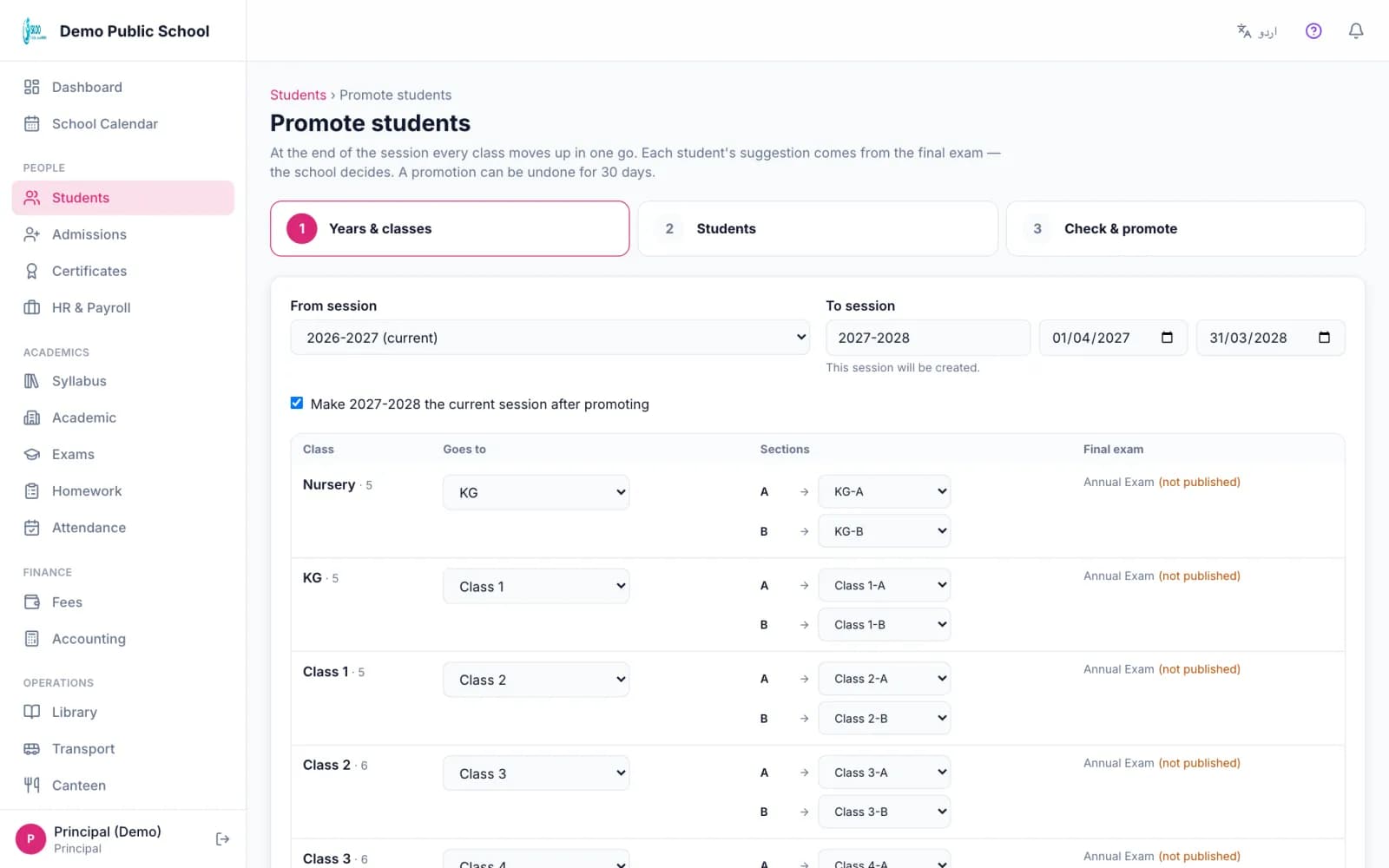
Task: Open the Canteen utensils icon
Action: [32, 786]
